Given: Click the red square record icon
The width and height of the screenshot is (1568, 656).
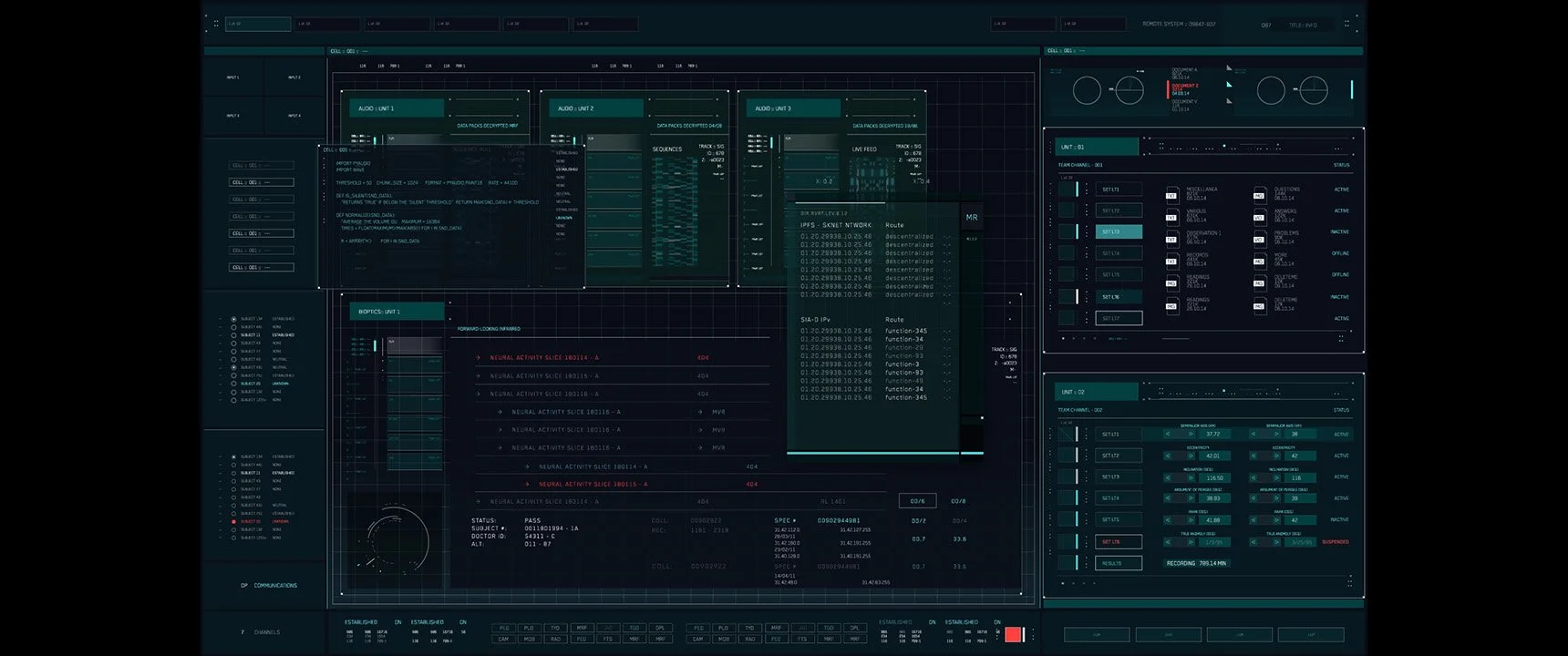Looking at the screenshot, I should point(1012,634).
